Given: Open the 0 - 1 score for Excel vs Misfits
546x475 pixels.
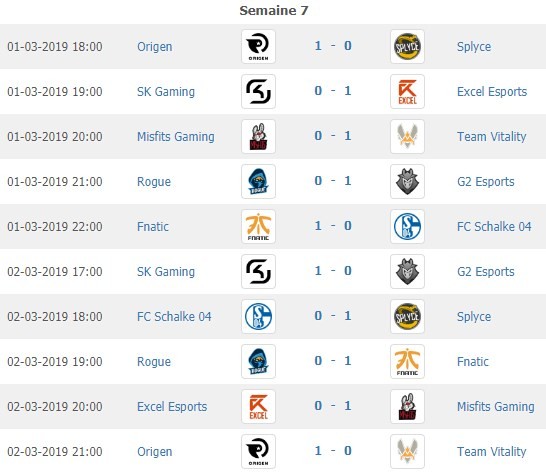Looking at the screenshot, I should (x=333, y=405).
